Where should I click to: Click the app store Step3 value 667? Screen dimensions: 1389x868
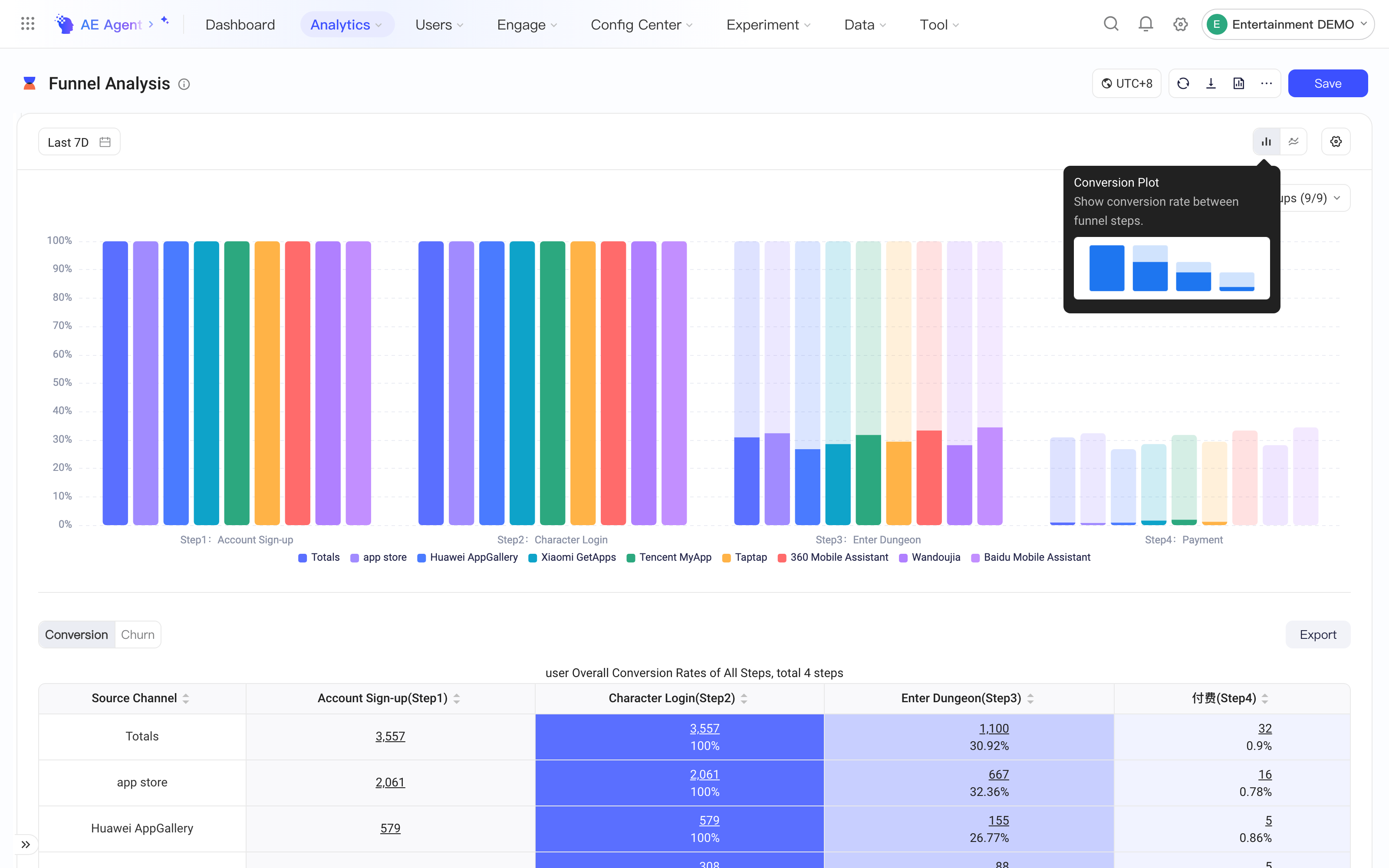998,774
